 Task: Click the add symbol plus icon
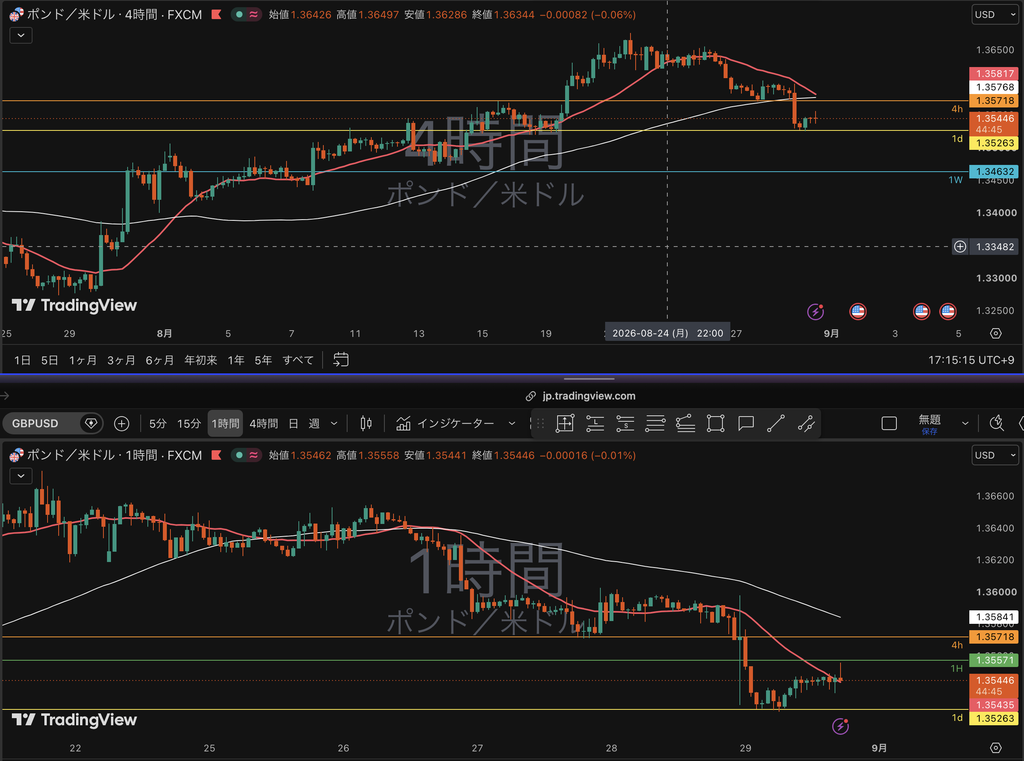(121, 423)
